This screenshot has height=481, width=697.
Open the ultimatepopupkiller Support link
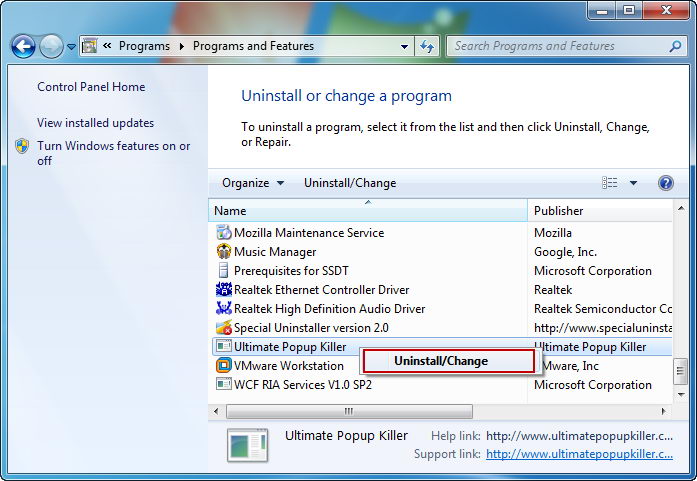pyautogui.click(x=579, y=454)
